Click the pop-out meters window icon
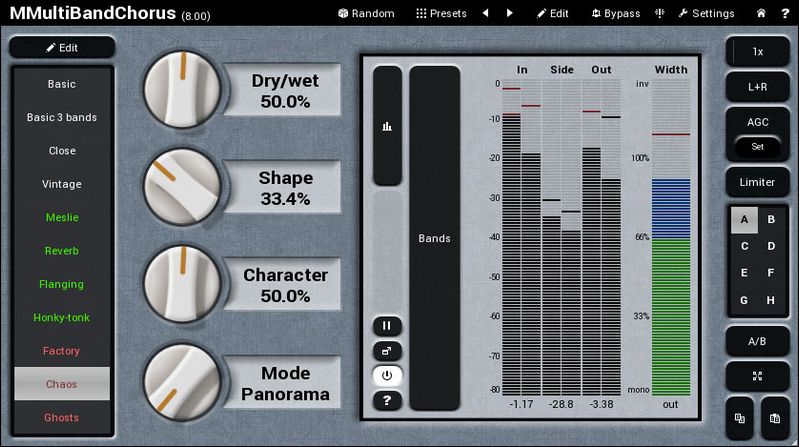Screen dimensions: 800x447 [x=387, y=351]
